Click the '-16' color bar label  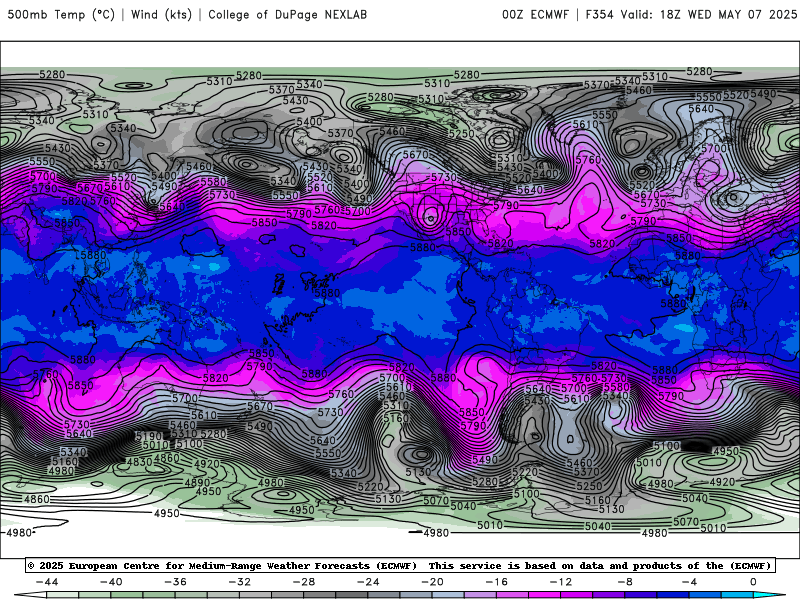[x=497, y=582]
